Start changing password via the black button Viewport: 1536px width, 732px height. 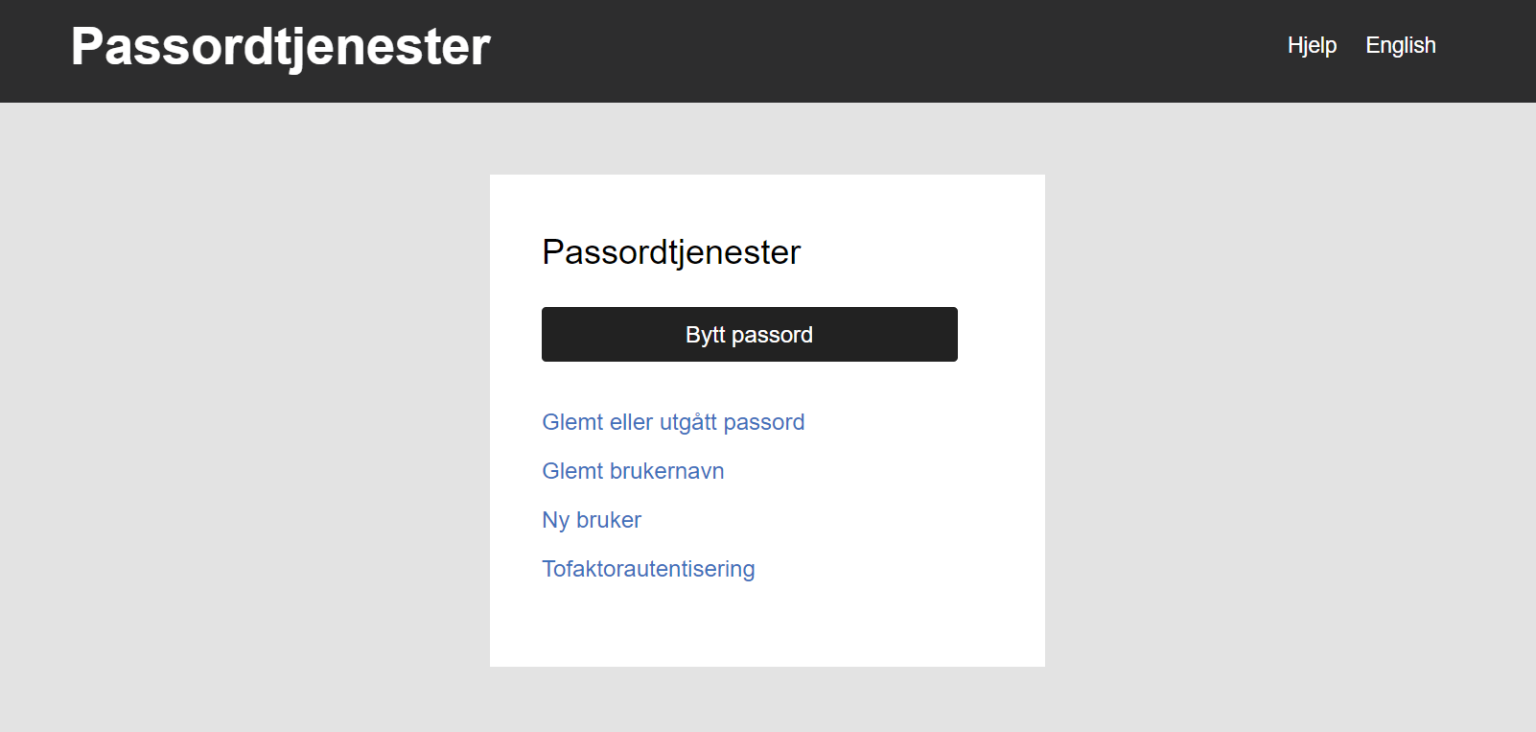pos(749,335)
